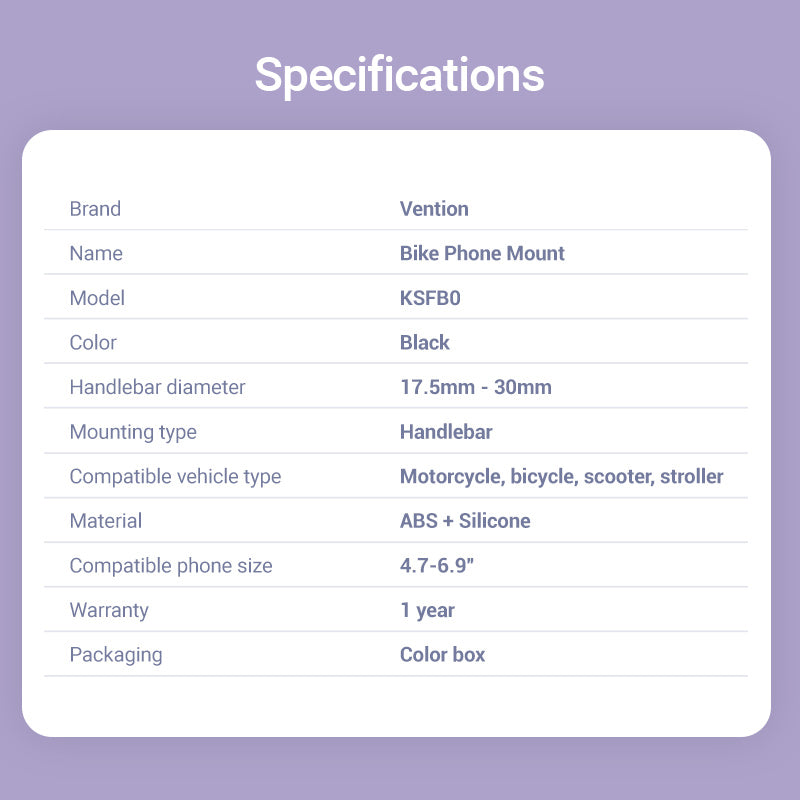800x800 pixels.
Task: Select the Black color value
Action: pyautogui.click(x=425, y=342)
